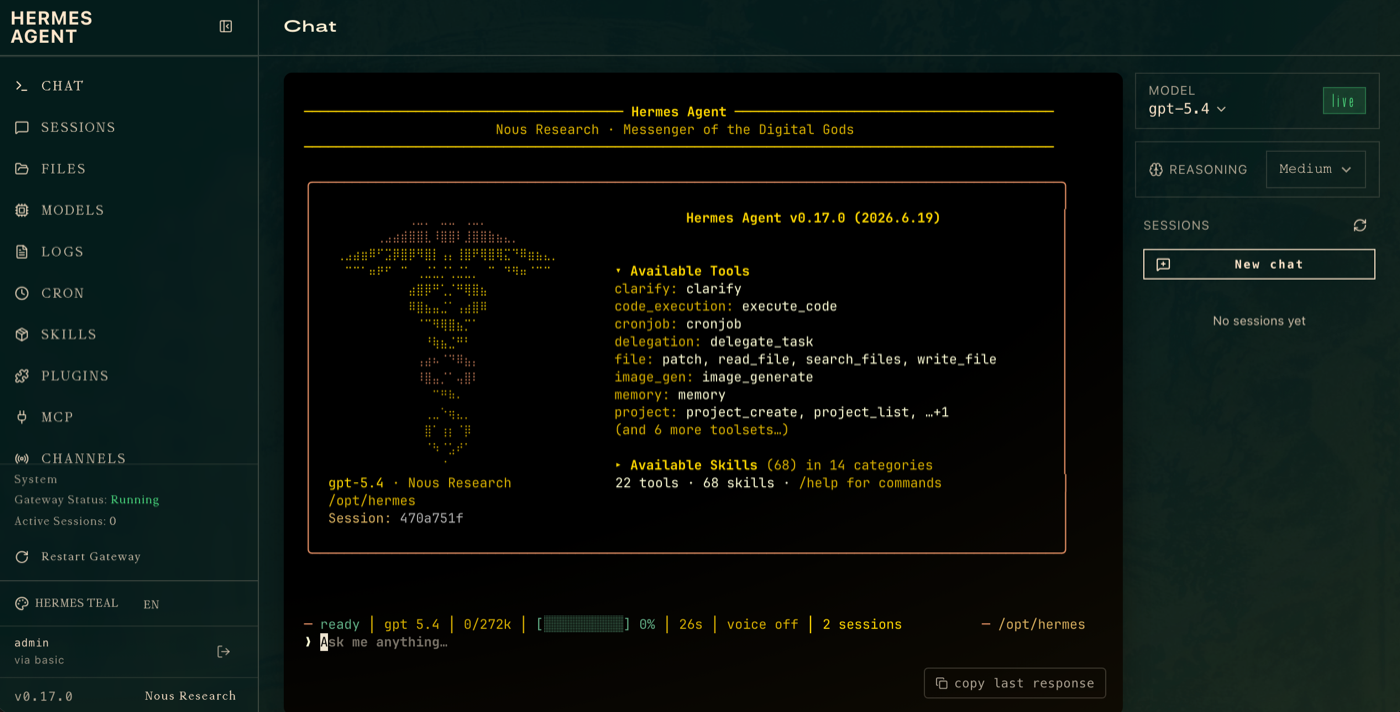Click the Files folder icon
Viewport: 1400px width, 712px height.
click(x=22, y=169)
